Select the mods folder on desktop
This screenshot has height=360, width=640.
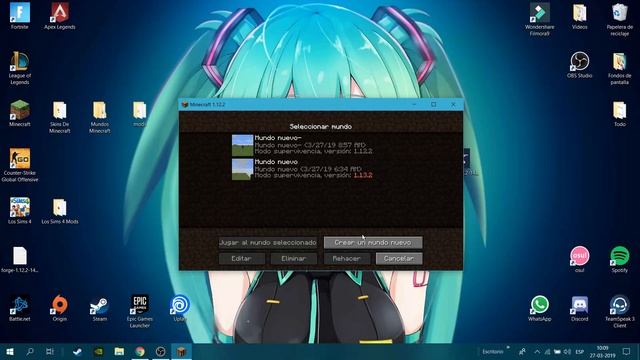click(x=139, y=113)
